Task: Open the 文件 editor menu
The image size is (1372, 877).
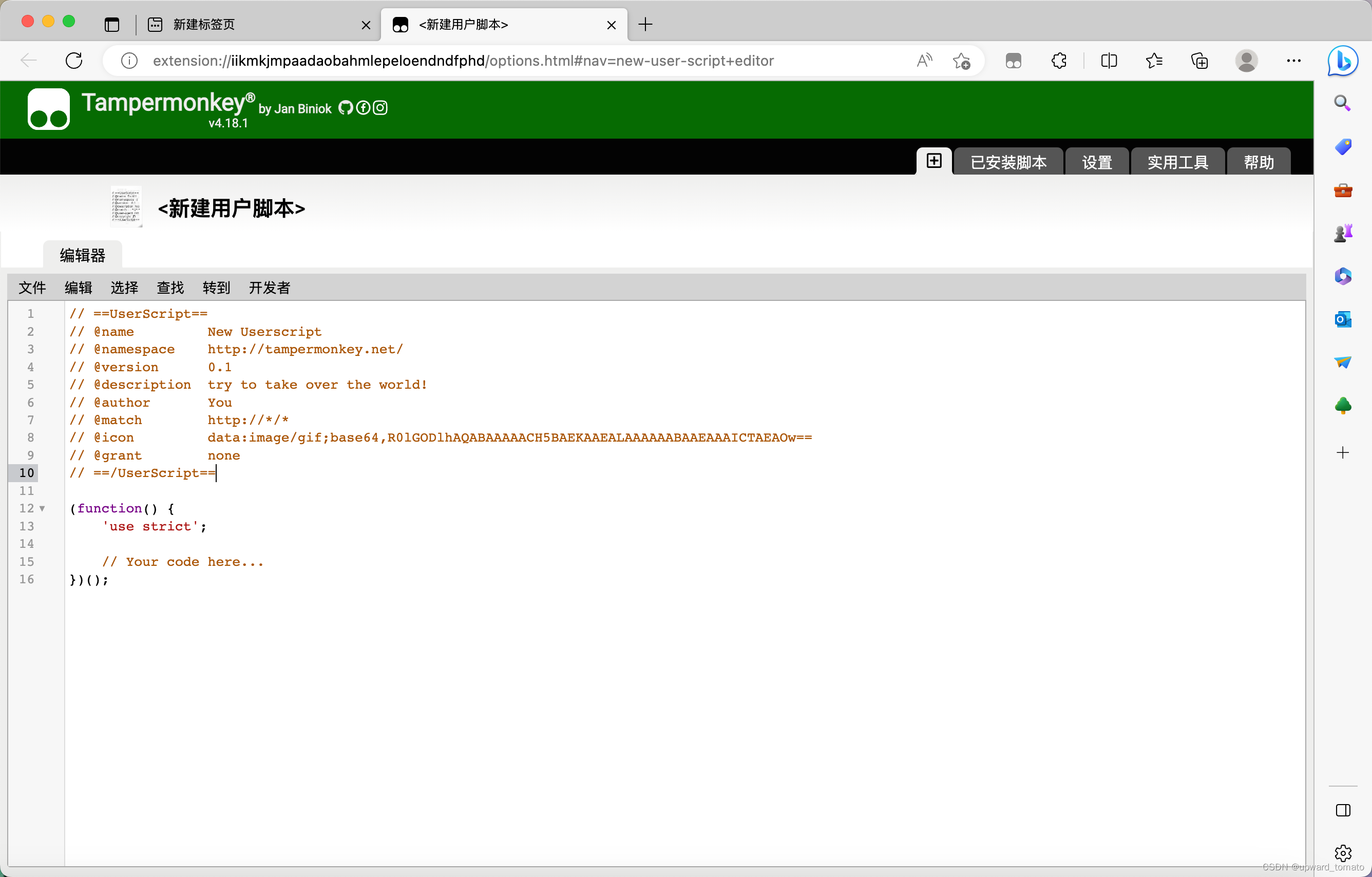Action: pyautogui.click(x=32, y=288)
